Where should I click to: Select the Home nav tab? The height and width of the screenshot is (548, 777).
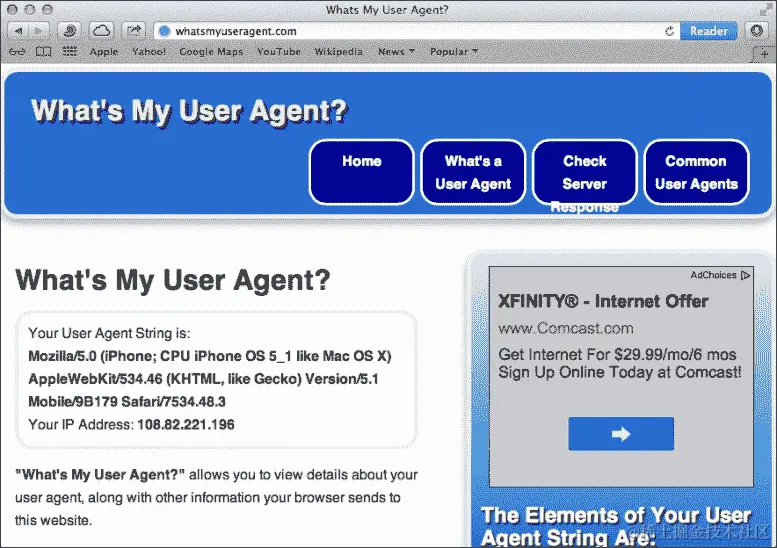point(362,172)
